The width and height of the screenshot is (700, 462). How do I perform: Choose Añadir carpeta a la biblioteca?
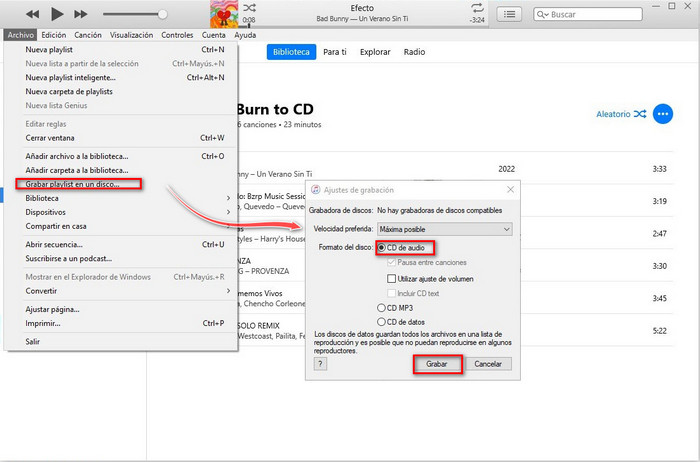[x=121, y=170]
